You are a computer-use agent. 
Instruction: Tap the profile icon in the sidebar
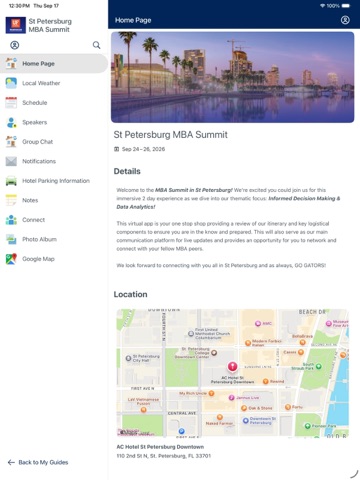pos(14,45)
